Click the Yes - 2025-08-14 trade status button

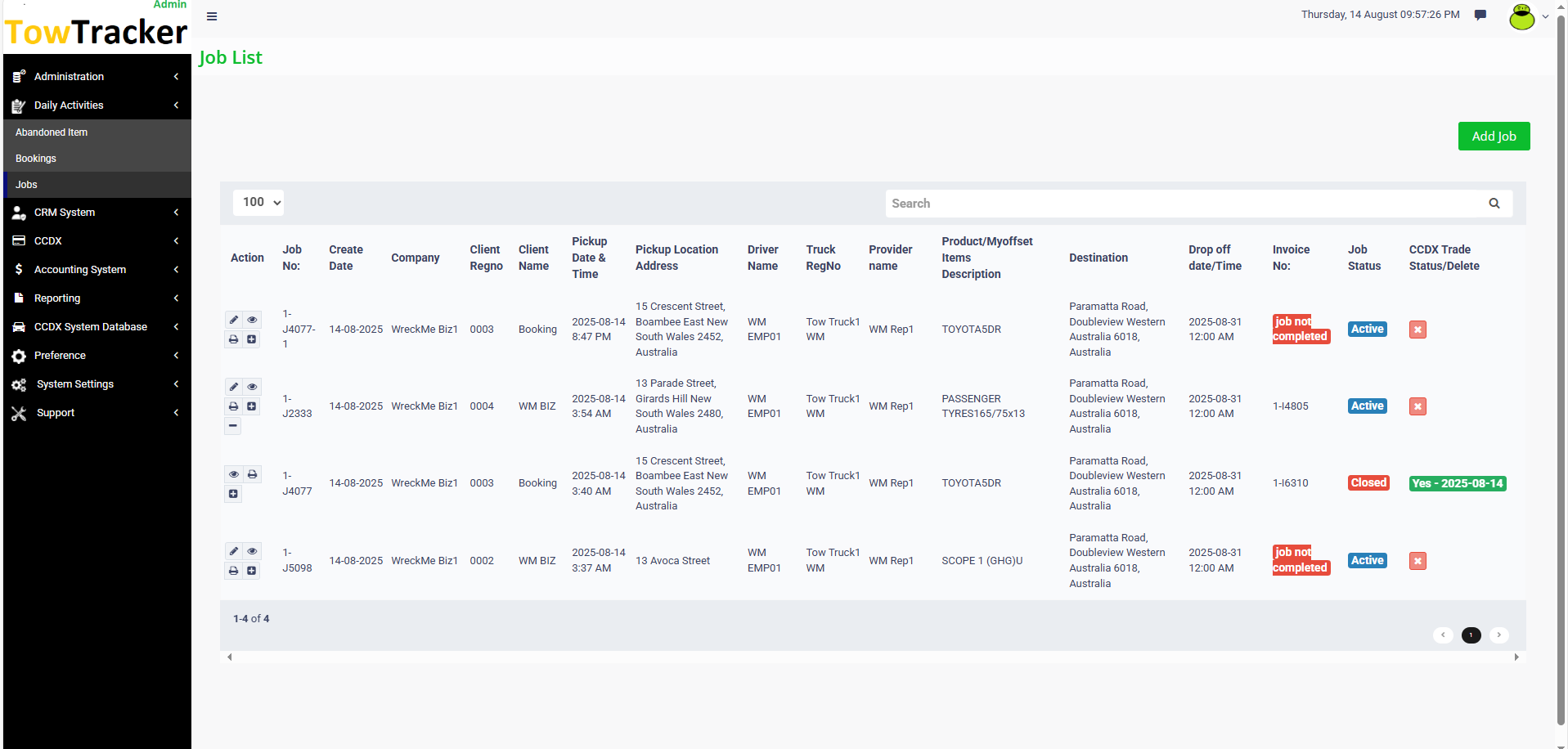[x=1458, y=483]
